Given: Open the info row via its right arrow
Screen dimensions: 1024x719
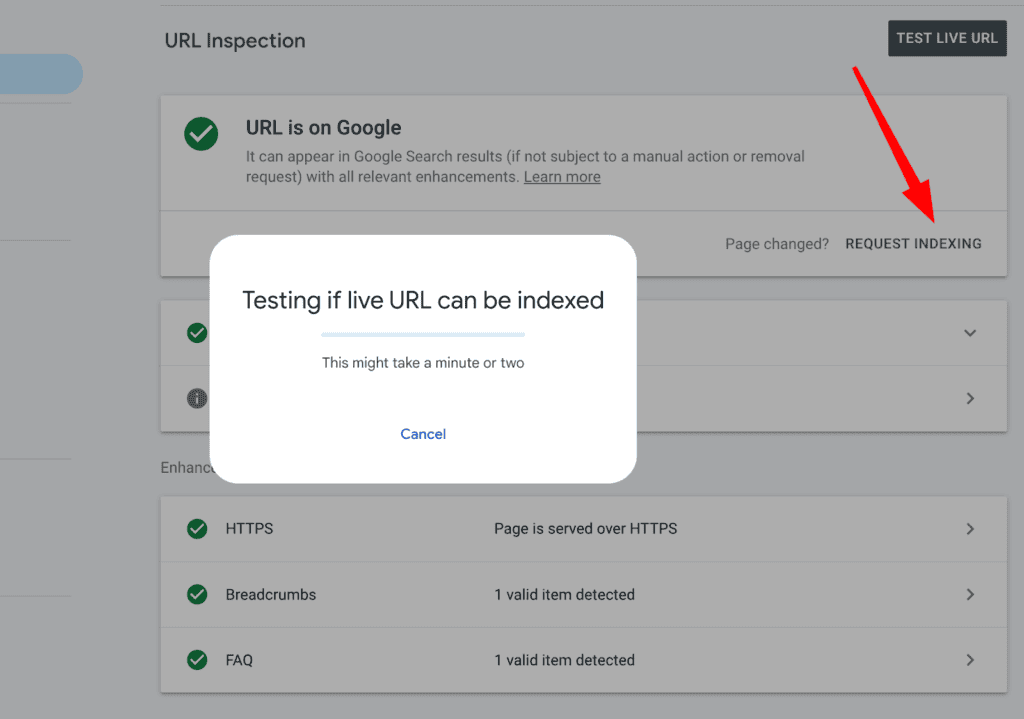Looking at the screenshot, I should click(x=969, y=398).
